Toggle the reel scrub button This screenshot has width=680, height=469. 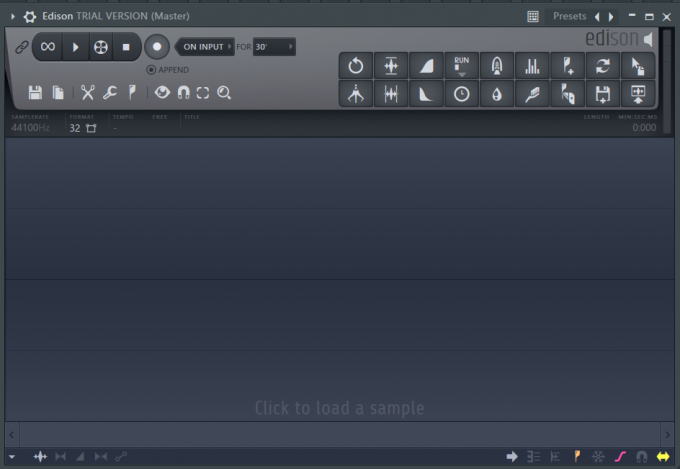point(101,46)
